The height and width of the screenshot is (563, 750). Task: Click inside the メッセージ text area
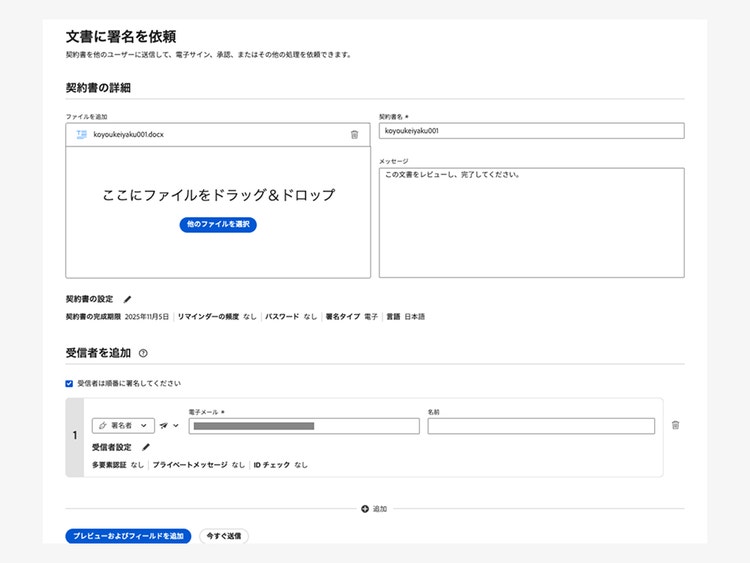coord(531,222)
